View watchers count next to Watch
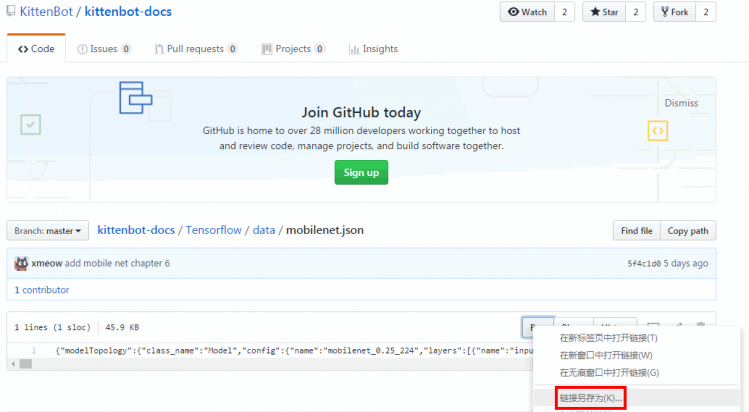749x412 pixels. tap(565, 12)
